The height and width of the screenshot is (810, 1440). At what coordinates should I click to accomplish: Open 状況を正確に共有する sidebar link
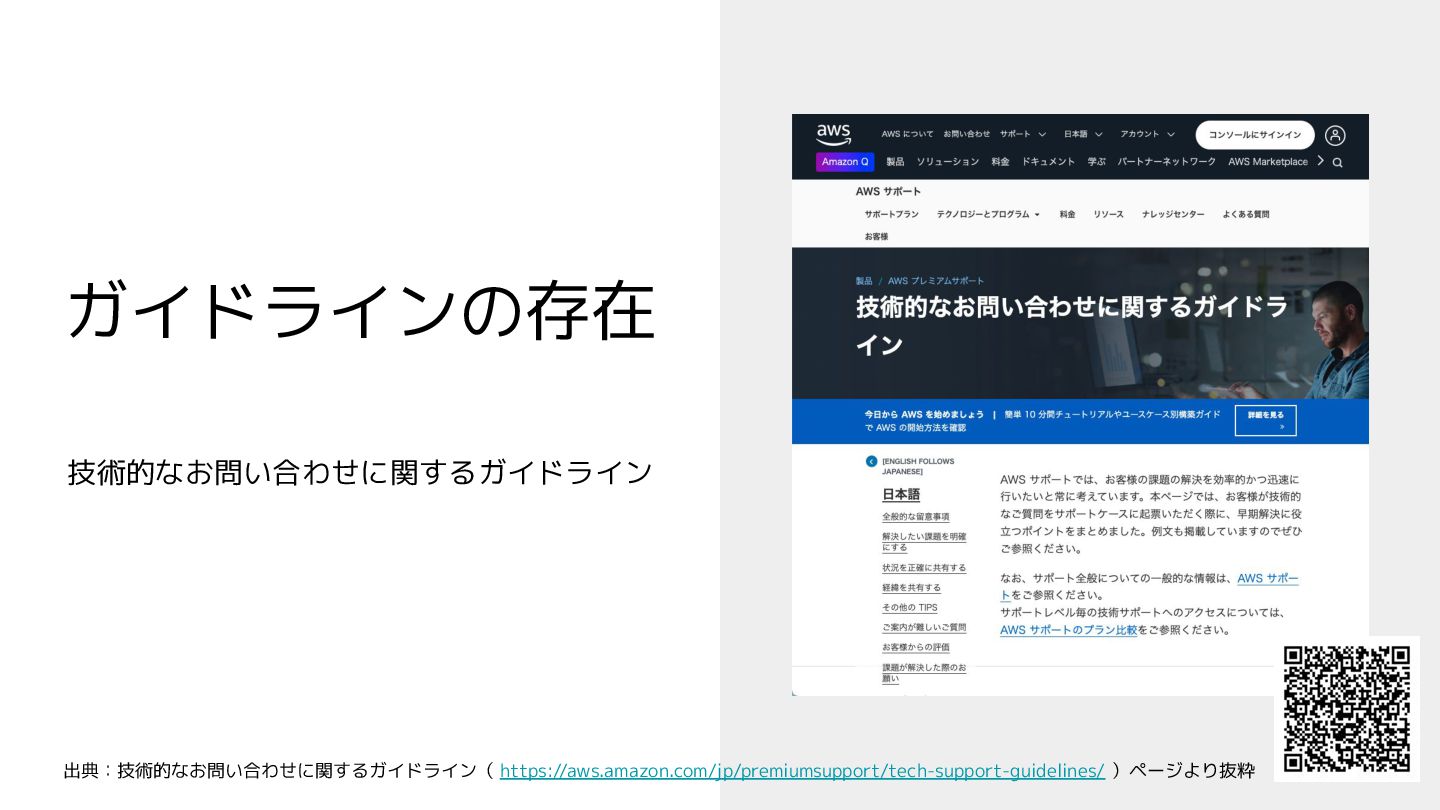click(x=924, y=568)
